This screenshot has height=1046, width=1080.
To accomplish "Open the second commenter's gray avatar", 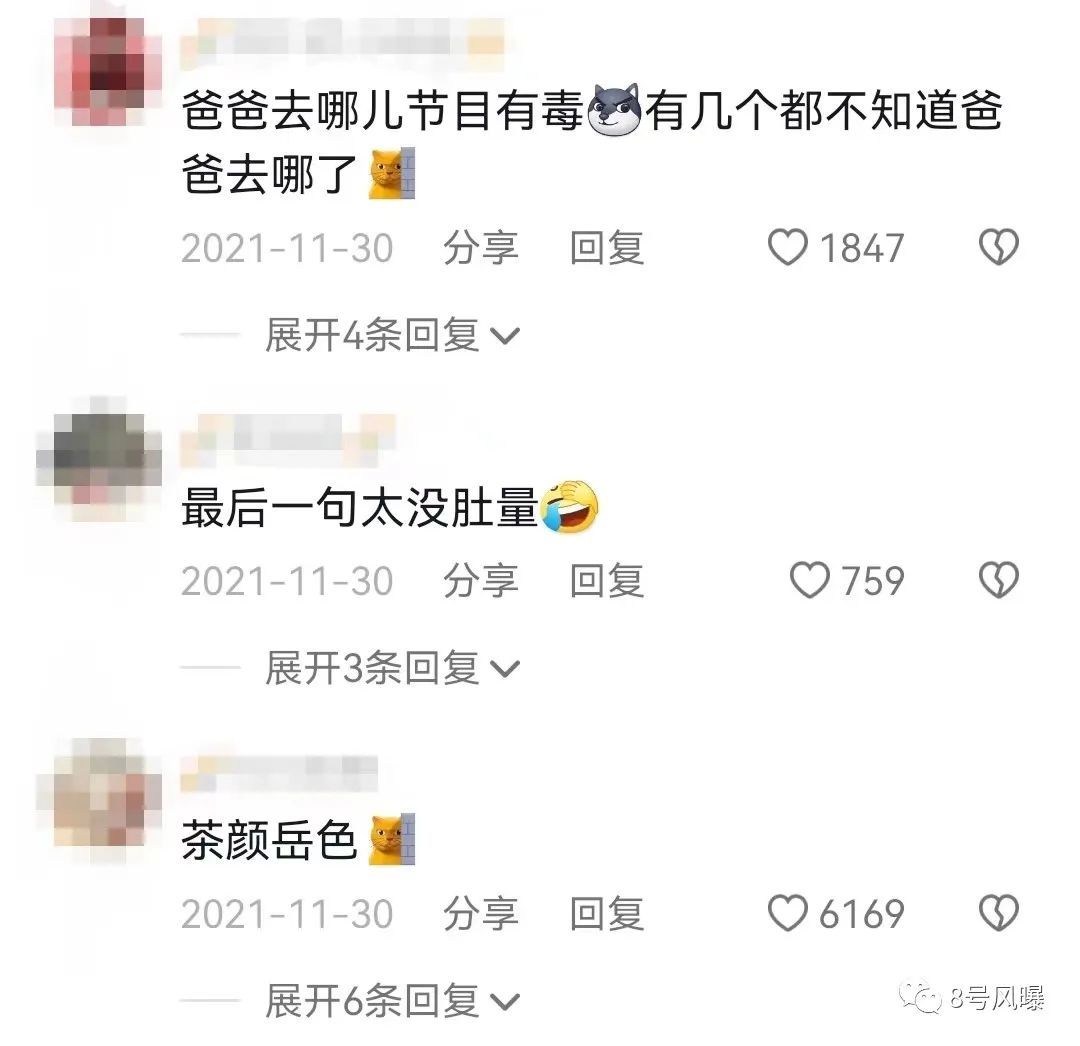I will pyautogui.click(x=99, y=459).
